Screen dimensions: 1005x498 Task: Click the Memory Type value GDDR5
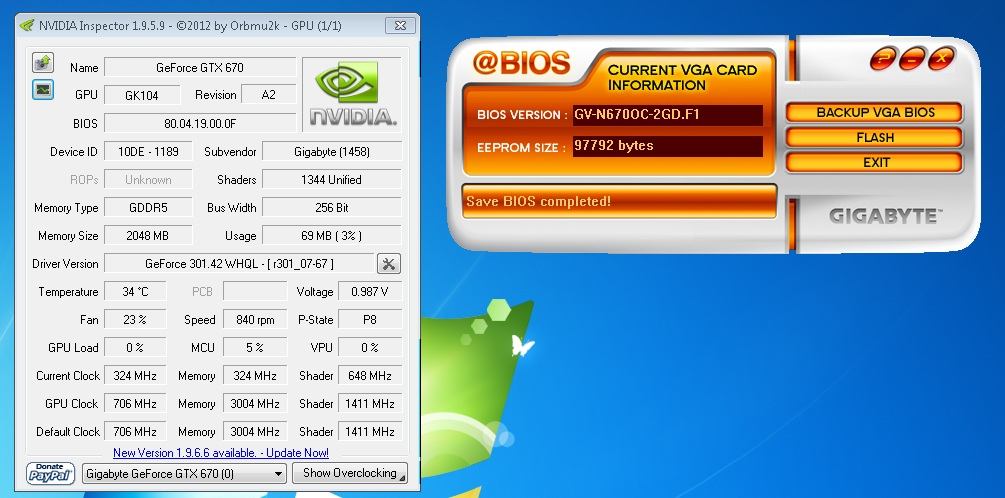pos(148,208)
